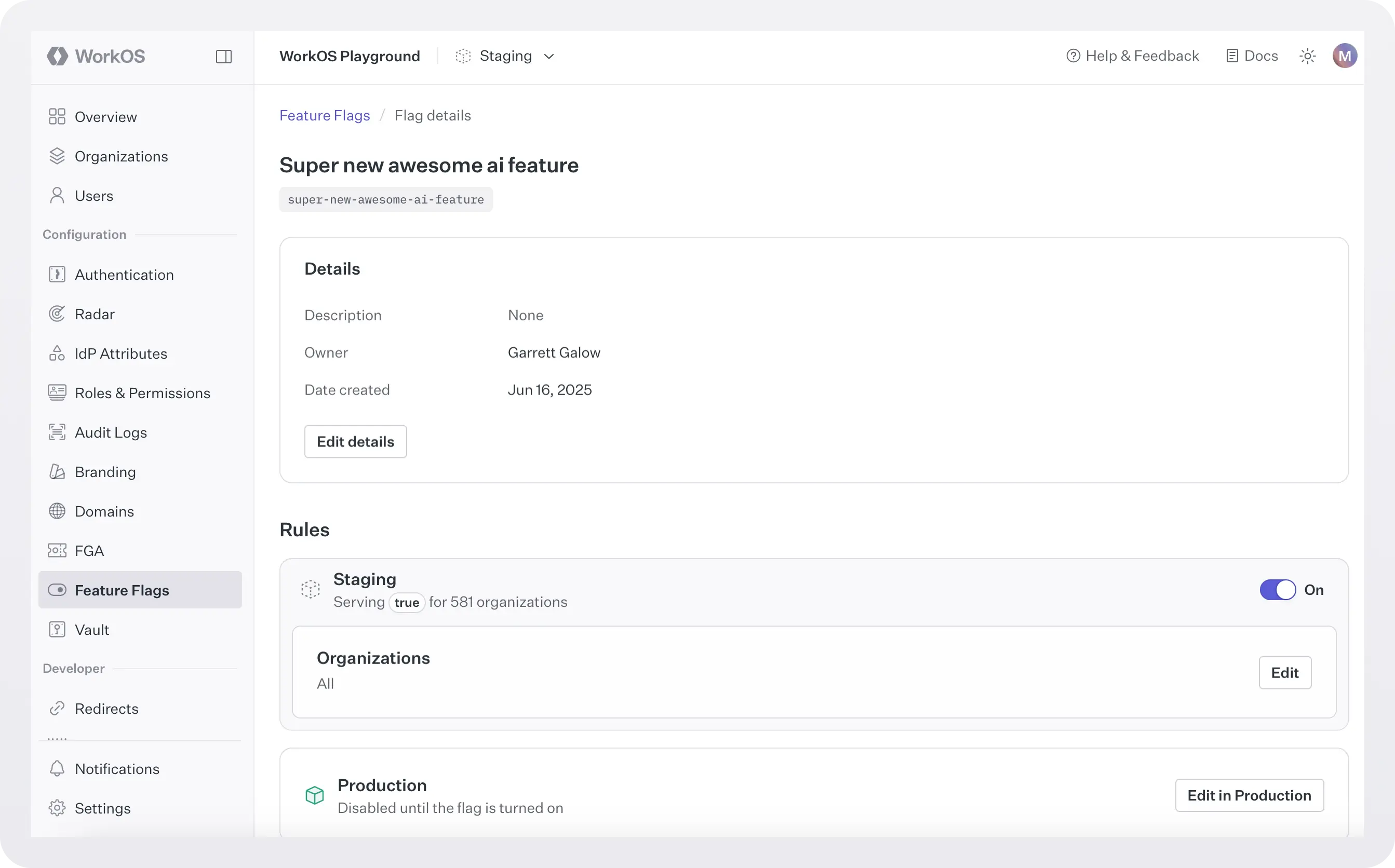This screenshot has width=1395, height=868.
Task: Click 'None' description value
Action: 526,315
